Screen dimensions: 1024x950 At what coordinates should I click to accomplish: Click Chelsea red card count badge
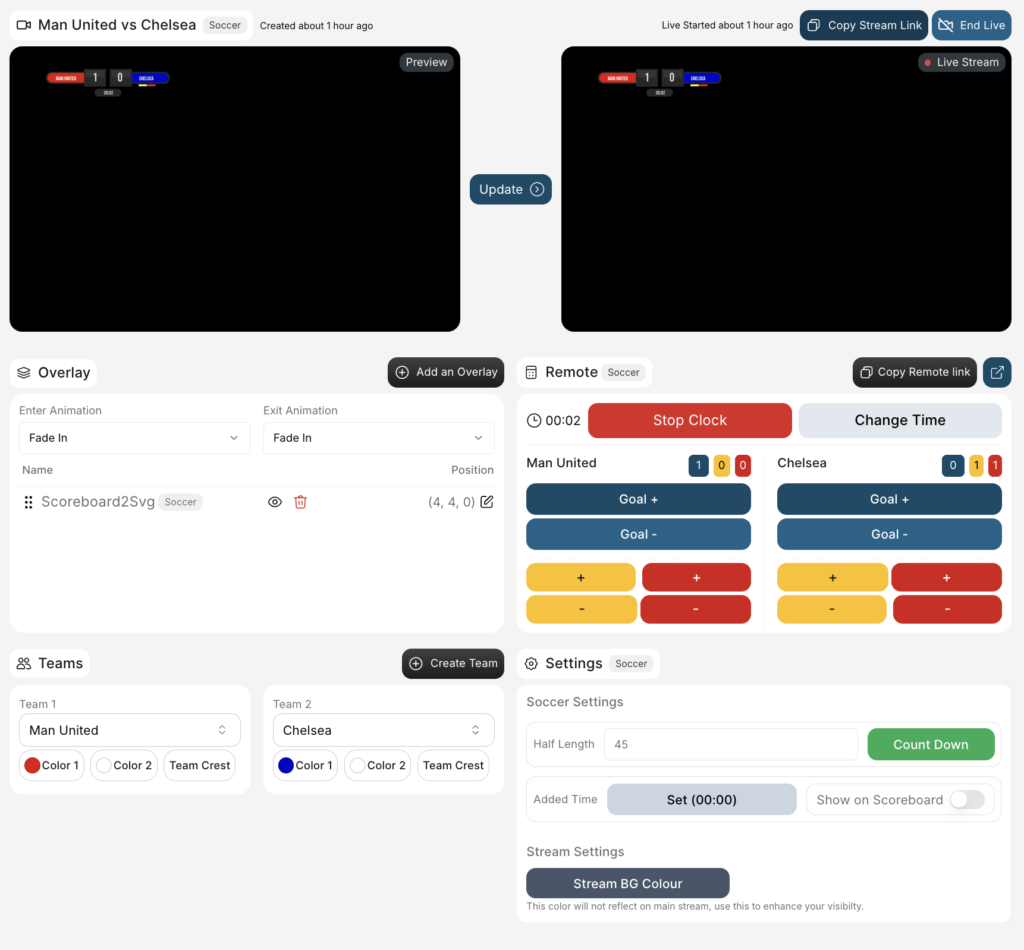(x=995, y=466)
